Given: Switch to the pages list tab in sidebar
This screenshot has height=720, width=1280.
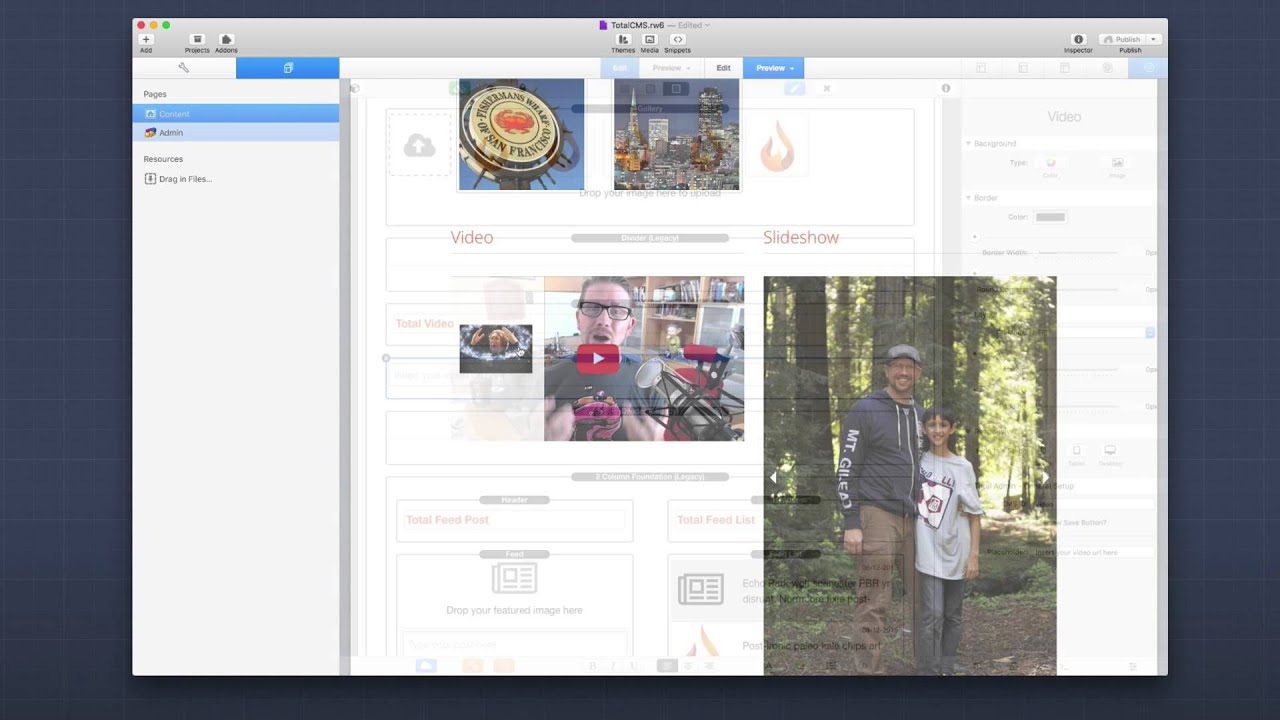Looking at the screenshot, I should point(288,68).
